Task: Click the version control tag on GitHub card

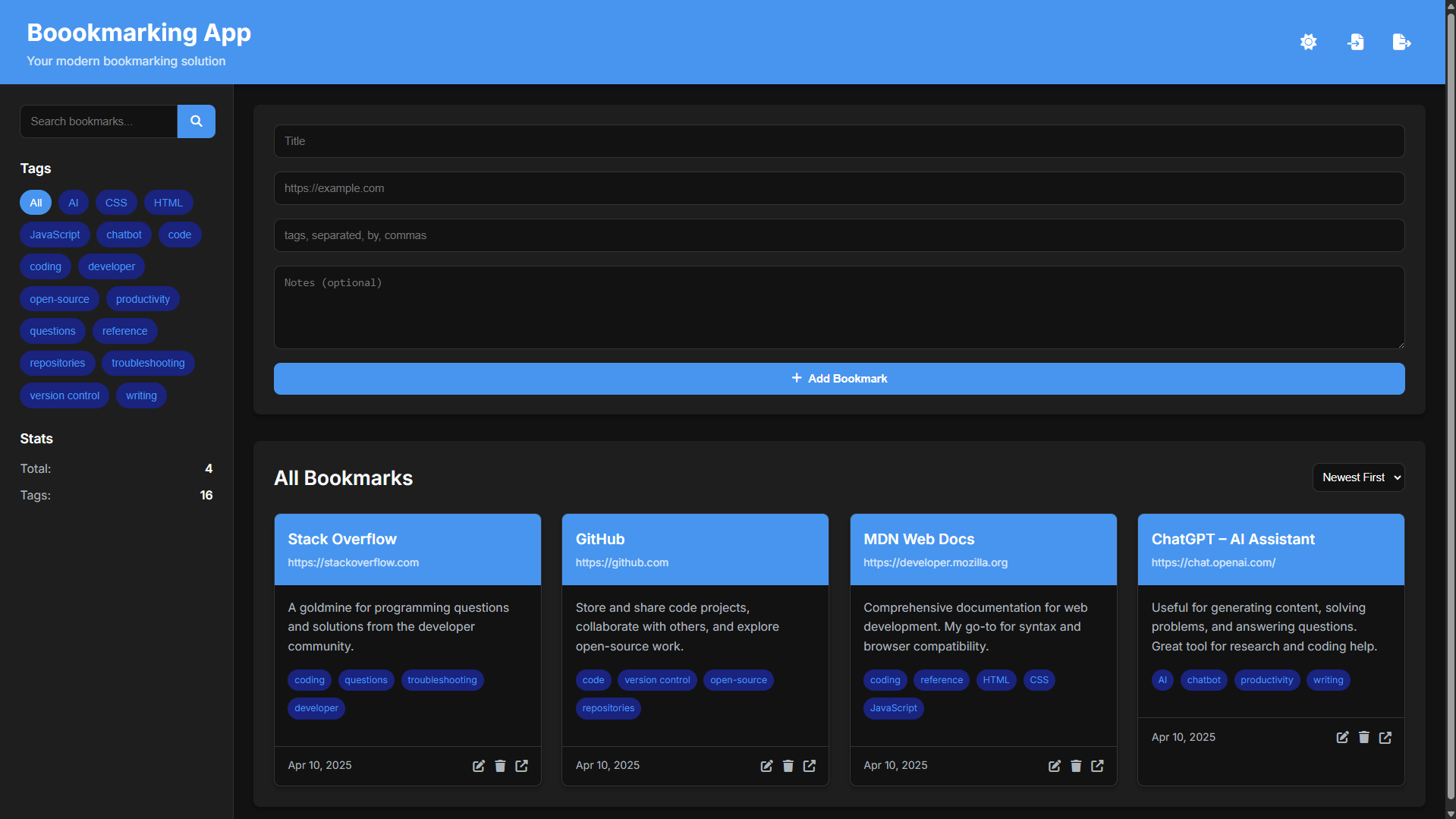Action: (657, 680)
